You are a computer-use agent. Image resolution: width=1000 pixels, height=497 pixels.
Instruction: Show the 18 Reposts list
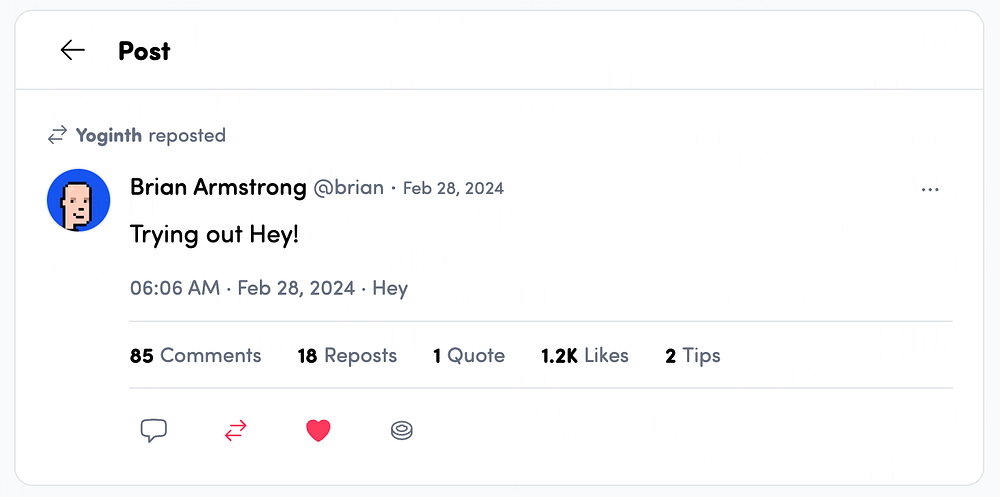pyautogui.click(x=347, y=355)
